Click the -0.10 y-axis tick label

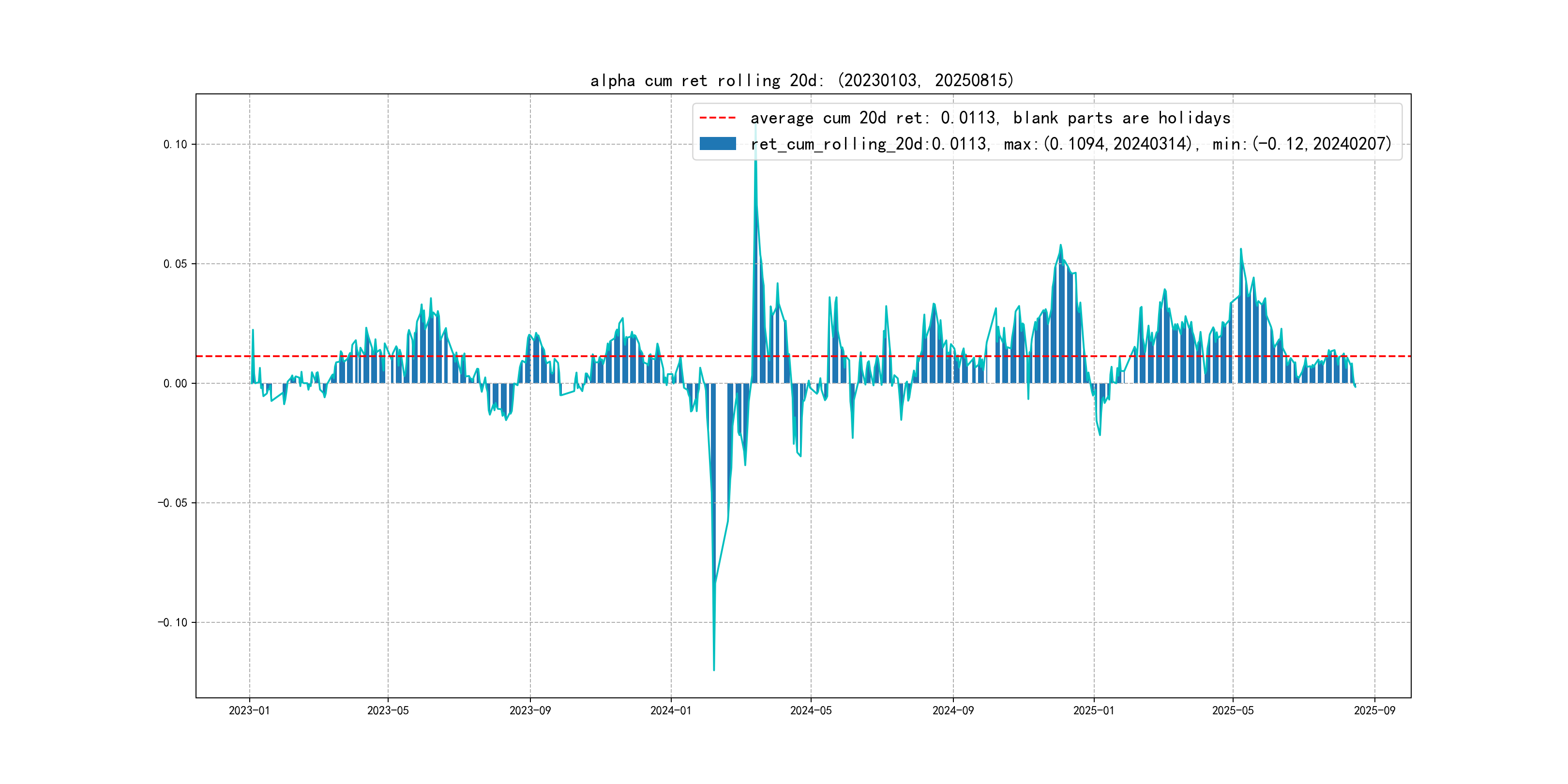click(172, 622)
